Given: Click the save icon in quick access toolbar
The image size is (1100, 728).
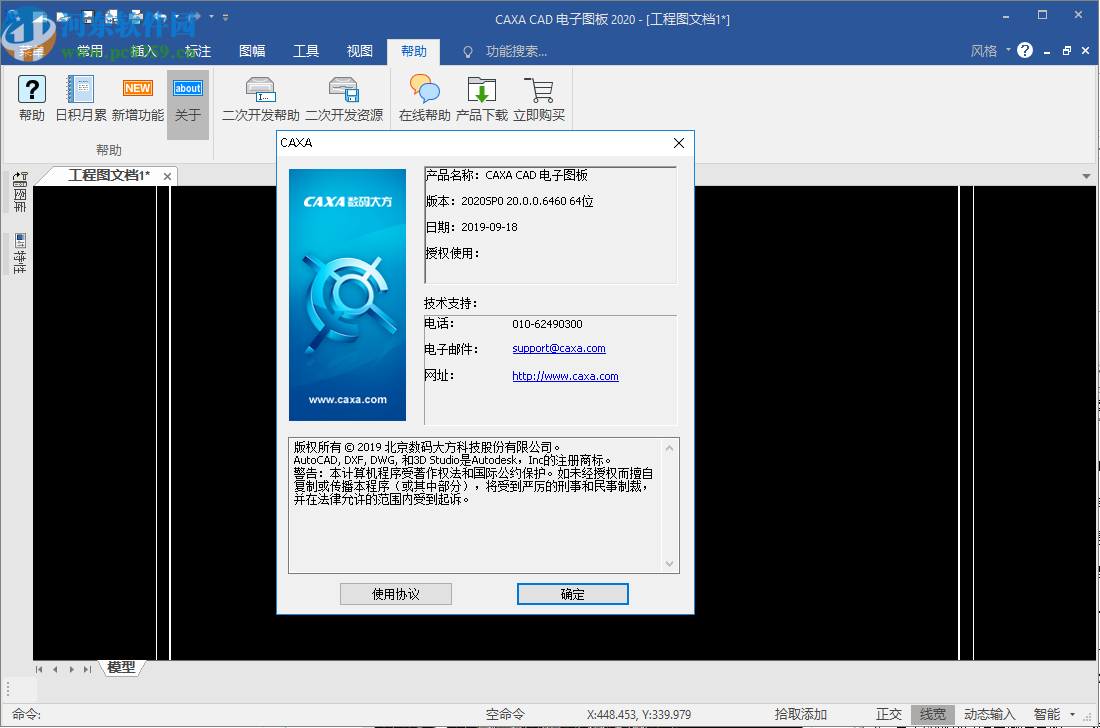Looking at the screenshot, I should [x=88, y=16].
